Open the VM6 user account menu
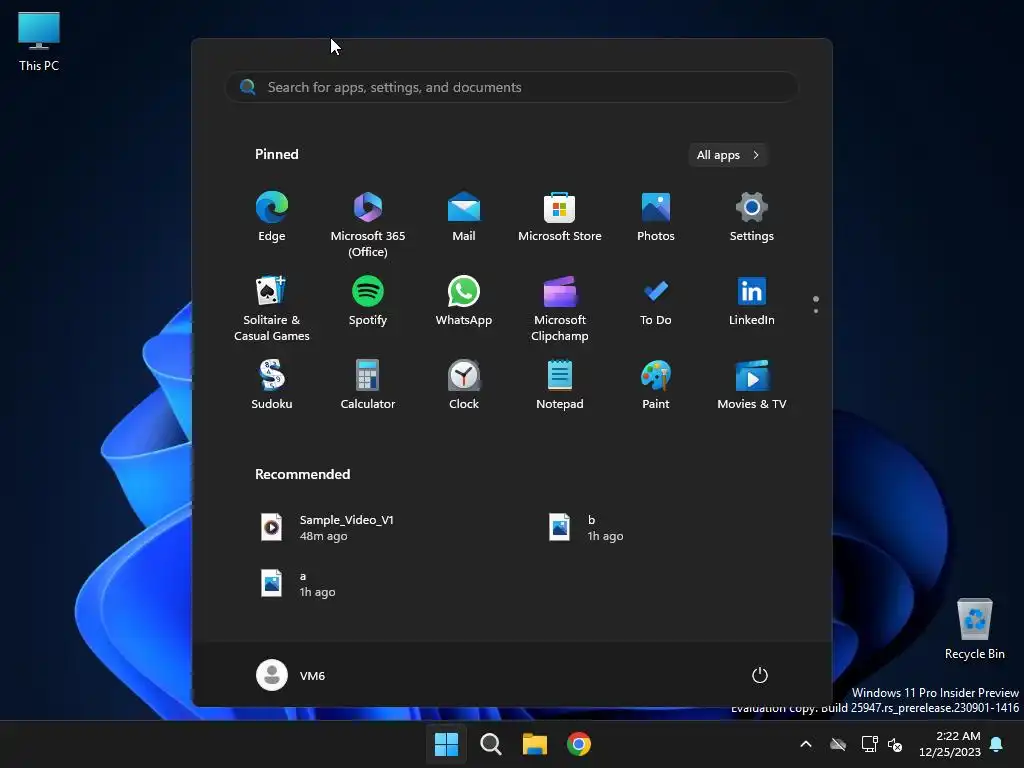This screenshot has height=768, width=1024. point(291,675)
